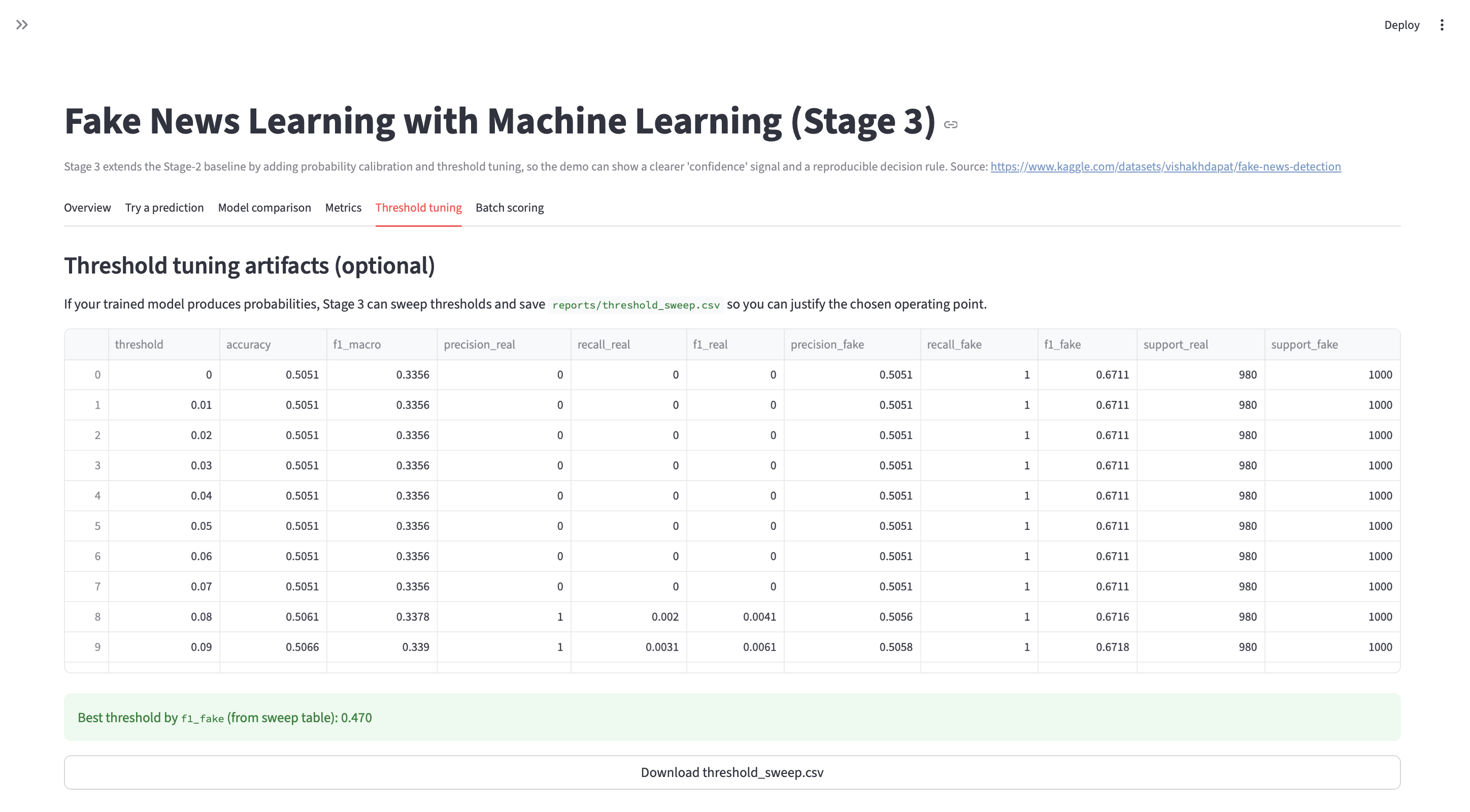Click the Threshold tuning tab
The image size is (1470, 812).
418,208
